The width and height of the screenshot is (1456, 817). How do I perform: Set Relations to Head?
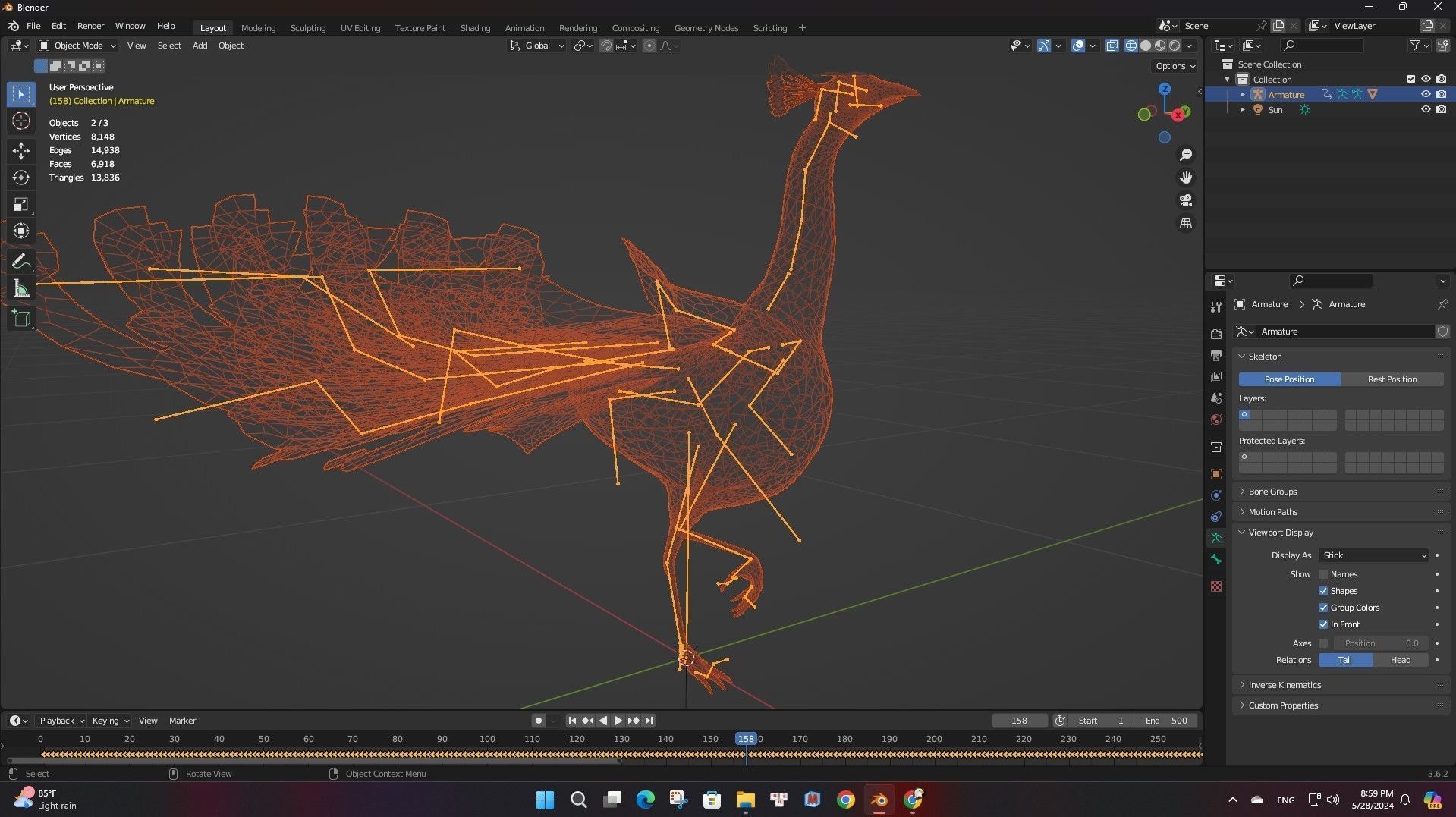tap(1400, 660)
